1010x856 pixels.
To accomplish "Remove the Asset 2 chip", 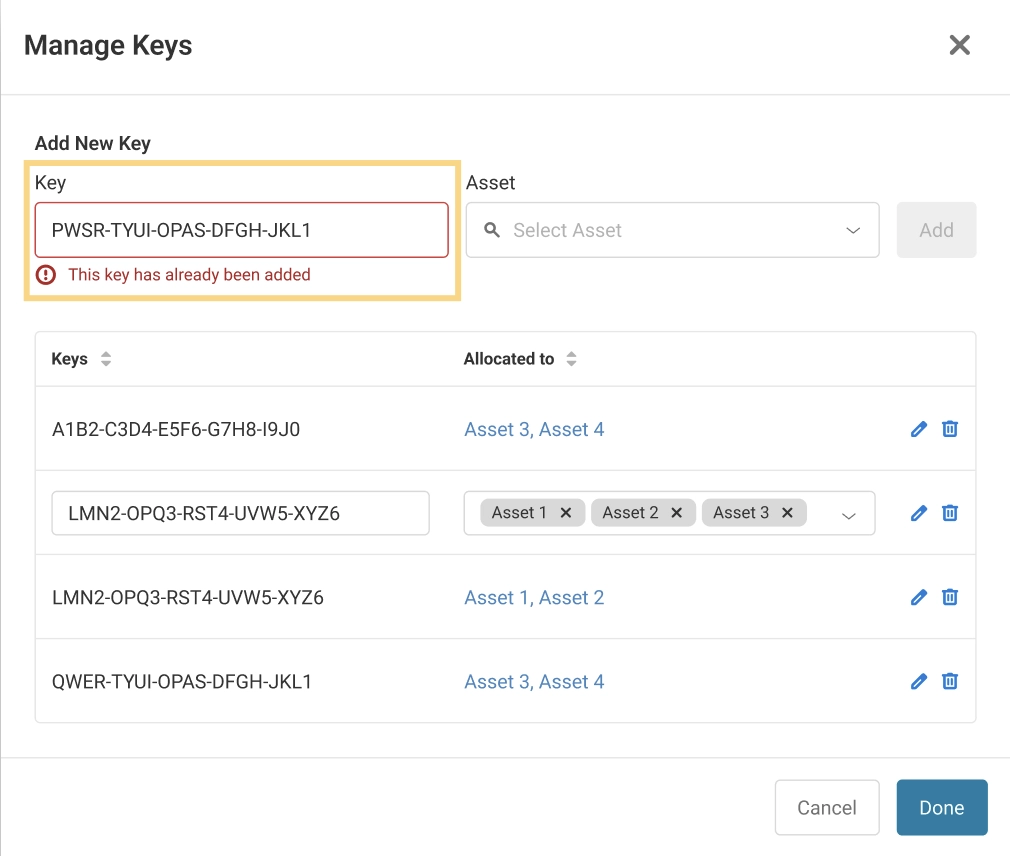I will point(678,512).
